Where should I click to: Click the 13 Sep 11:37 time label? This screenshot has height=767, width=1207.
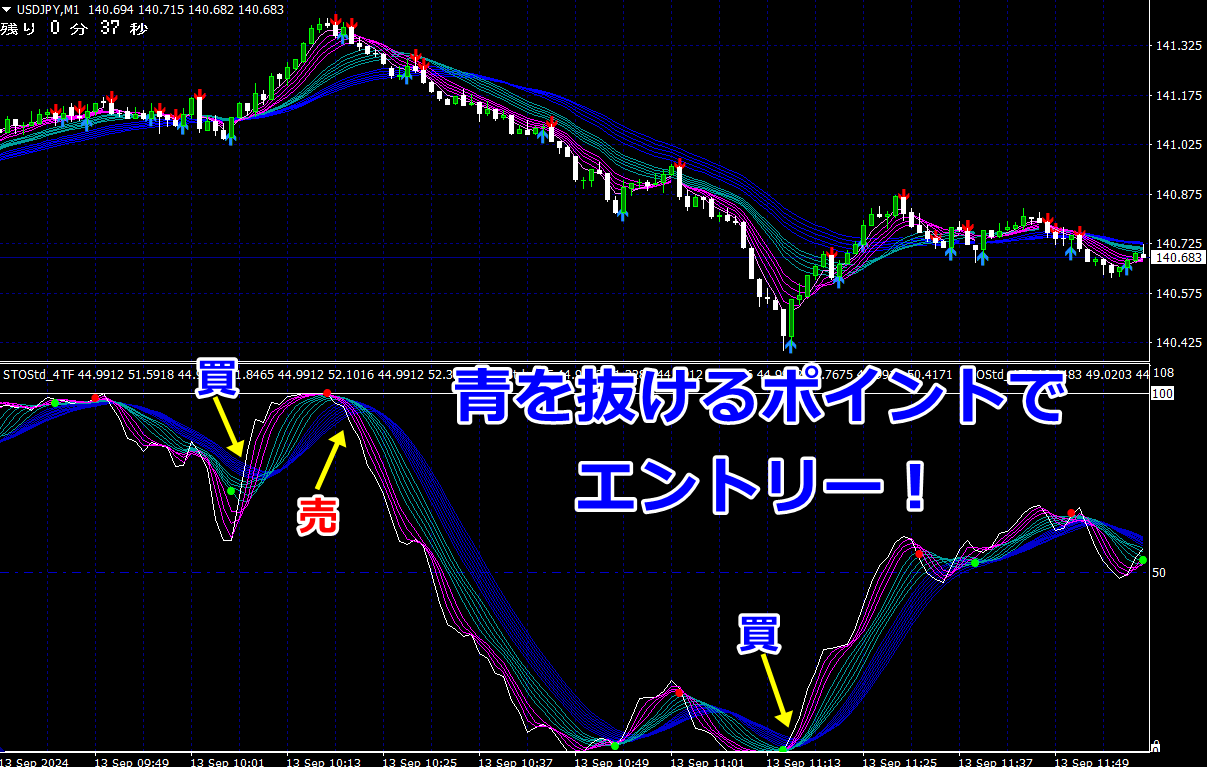[996, 761]
